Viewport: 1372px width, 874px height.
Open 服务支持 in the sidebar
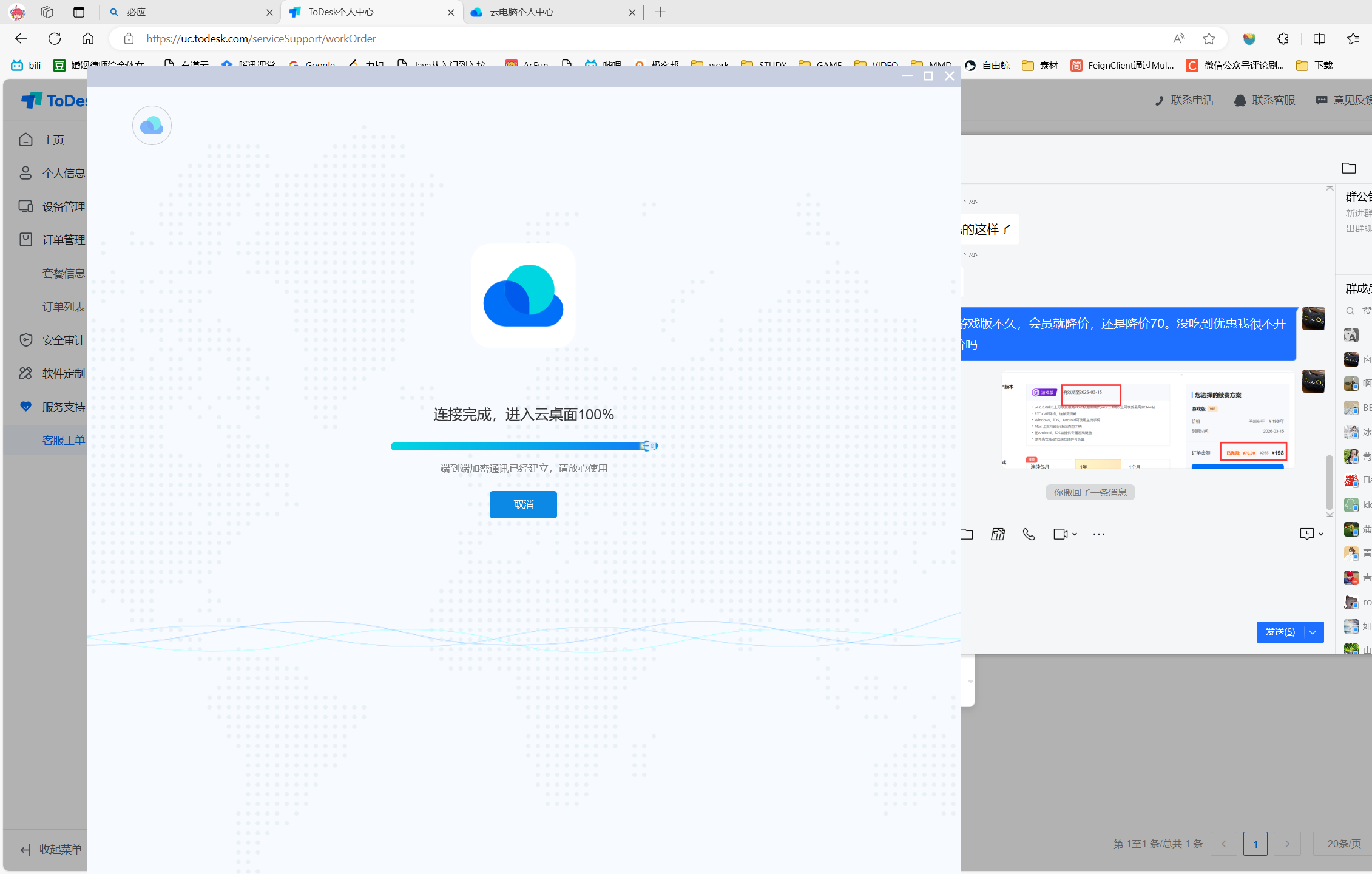pos(45,407)
